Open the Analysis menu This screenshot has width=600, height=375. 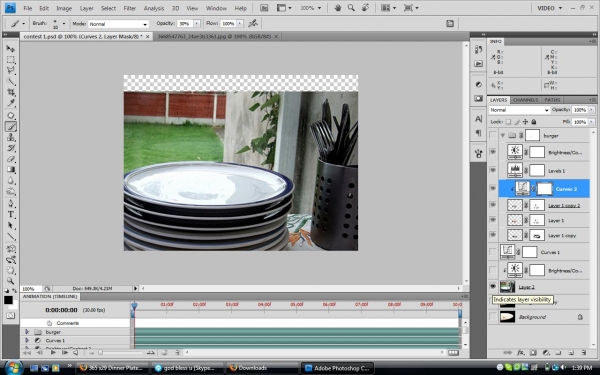(154, 8)
